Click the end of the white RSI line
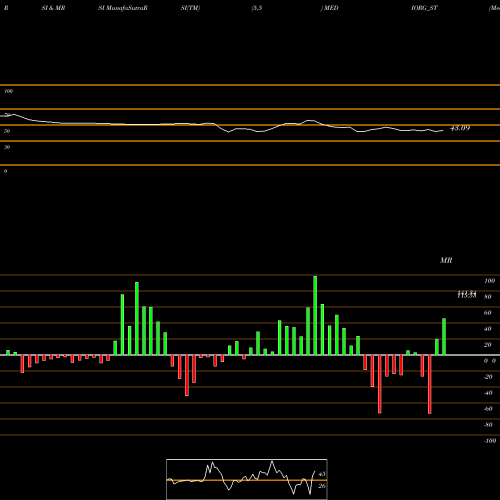 443,131
